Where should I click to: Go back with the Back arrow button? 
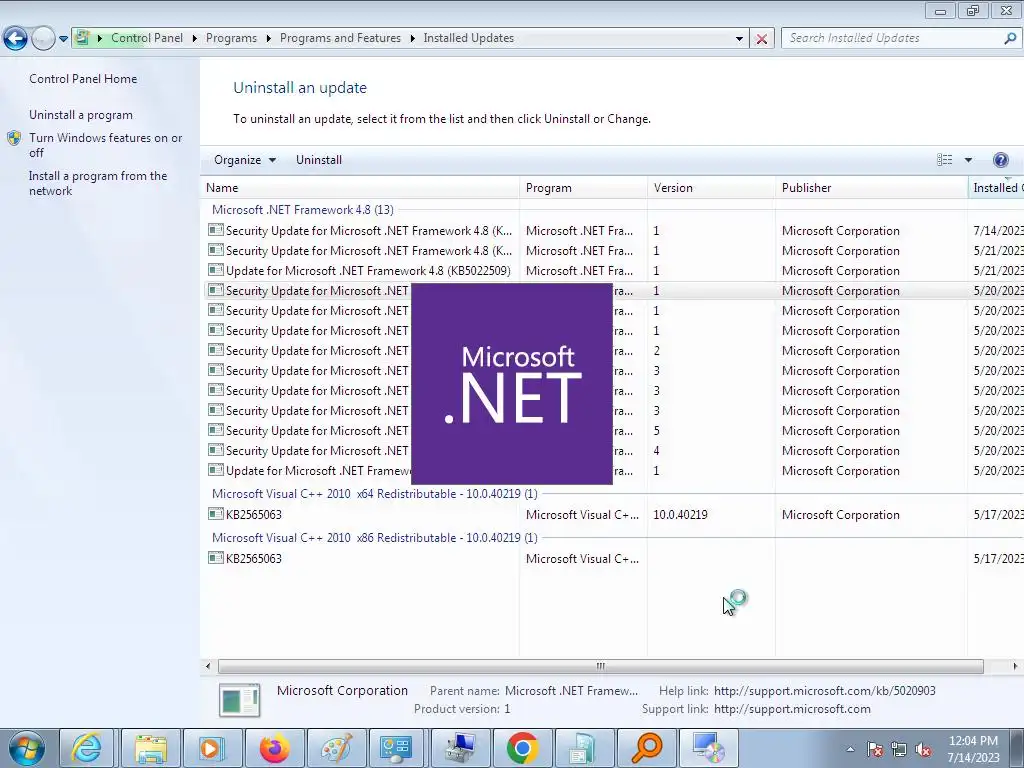tap(15, 39)
